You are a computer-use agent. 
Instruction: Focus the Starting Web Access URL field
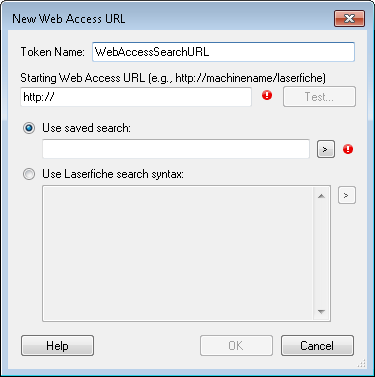(x=136, y=97)
